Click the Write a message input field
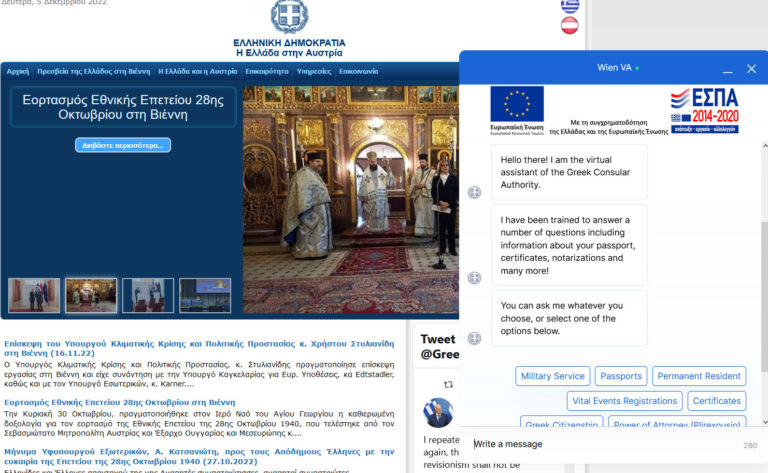The width and height of the screenshot is (768, 473). pyautogui.click(x=607, y=444)
